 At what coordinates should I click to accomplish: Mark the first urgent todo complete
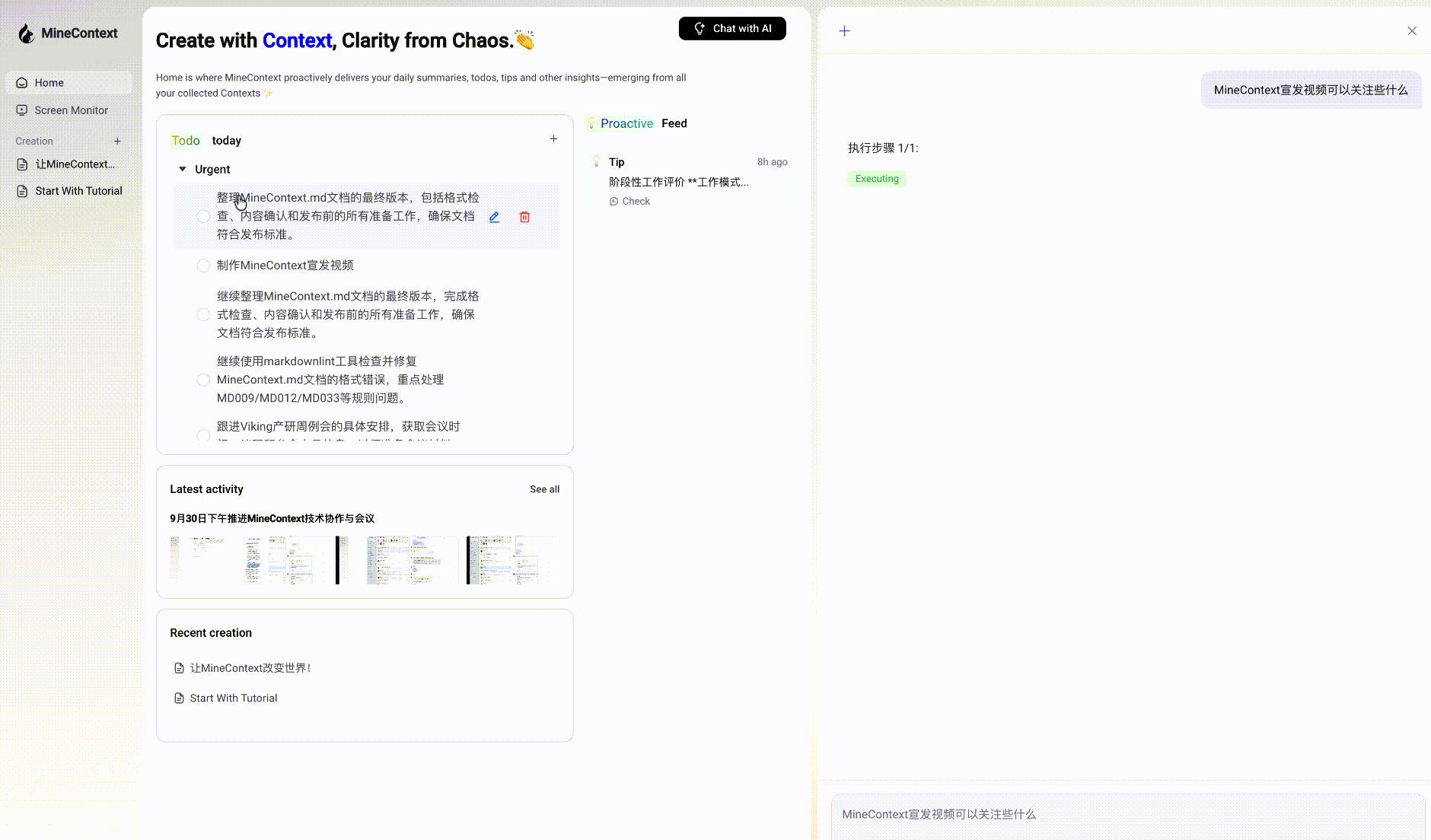pos(203,216)
